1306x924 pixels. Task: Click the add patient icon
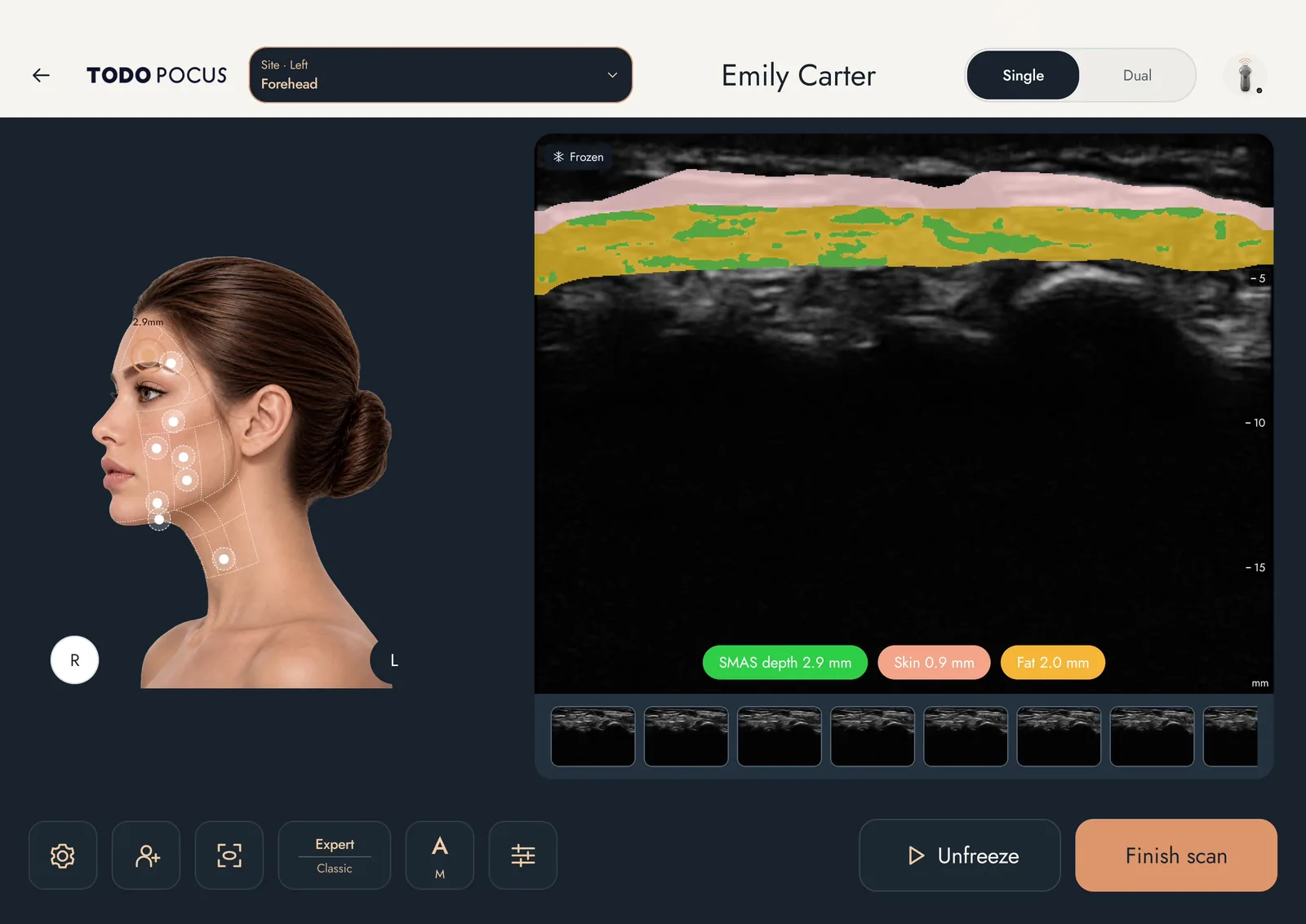(x=146, y=855)
